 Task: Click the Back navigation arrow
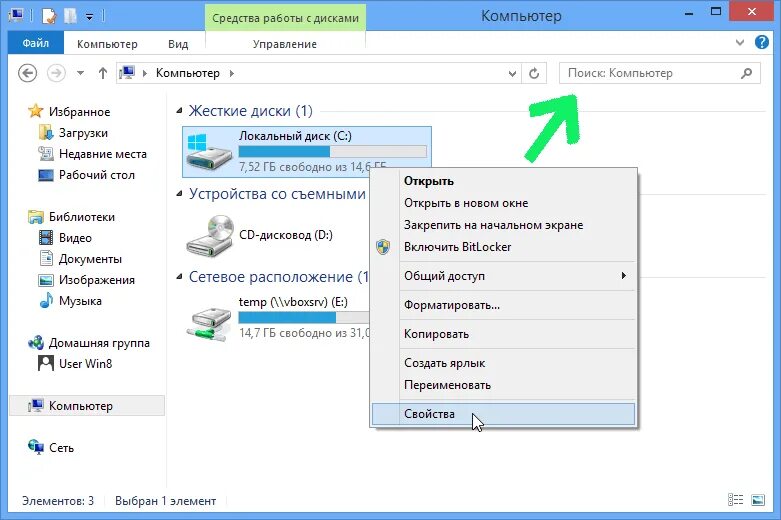27,73
